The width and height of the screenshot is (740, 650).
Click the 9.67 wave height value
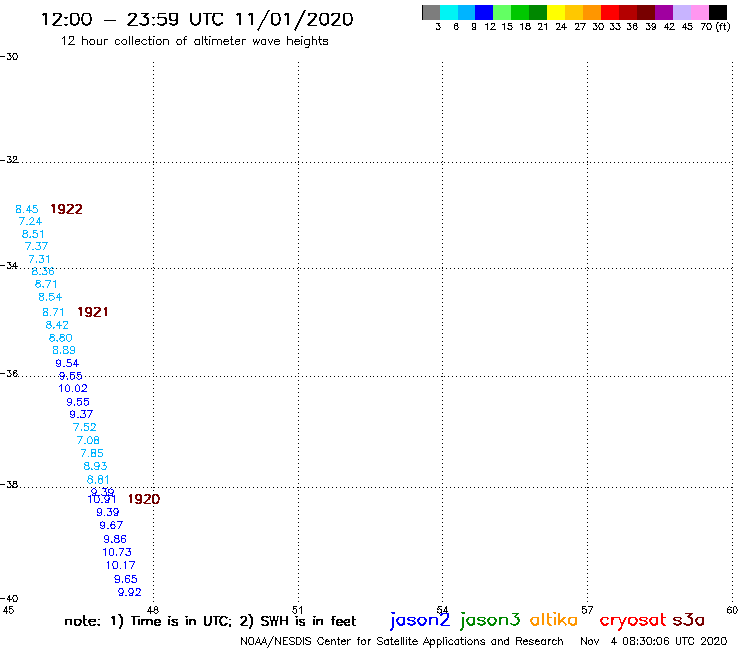[111, 525]
